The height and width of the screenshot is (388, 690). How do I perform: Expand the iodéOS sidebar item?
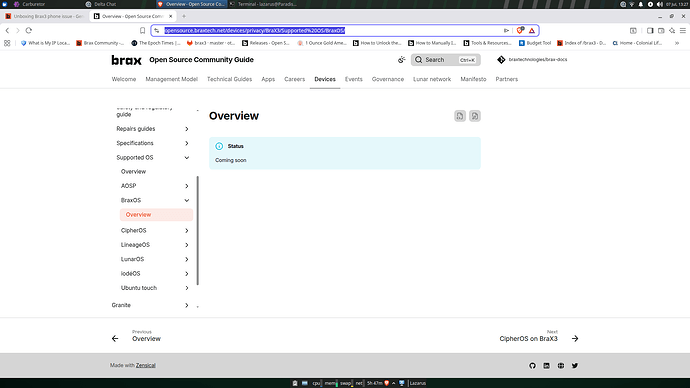(187, 274)
